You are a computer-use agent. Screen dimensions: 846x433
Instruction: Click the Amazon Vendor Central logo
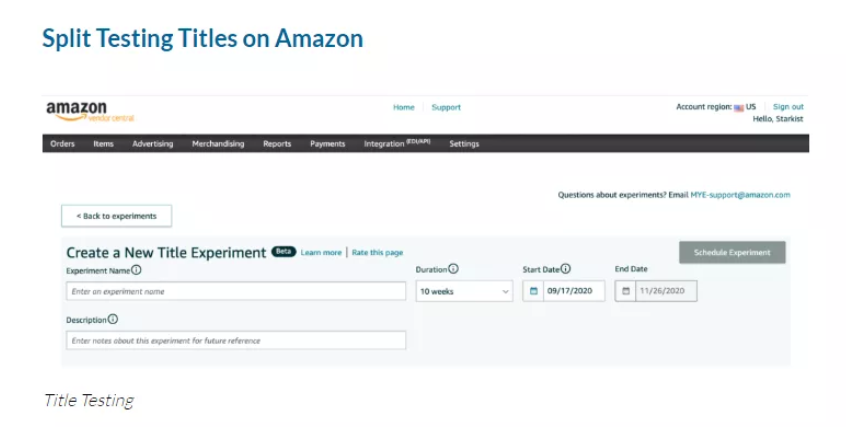click(x=90, y=112)
